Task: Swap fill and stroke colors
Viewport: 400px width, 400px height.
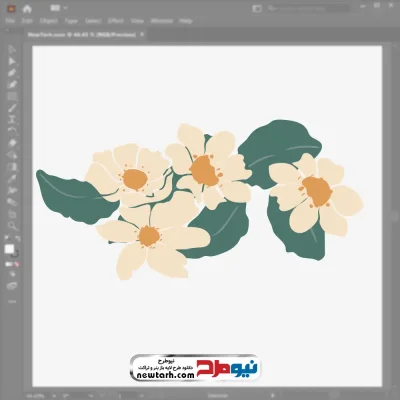Action: (x=18, y=238)
